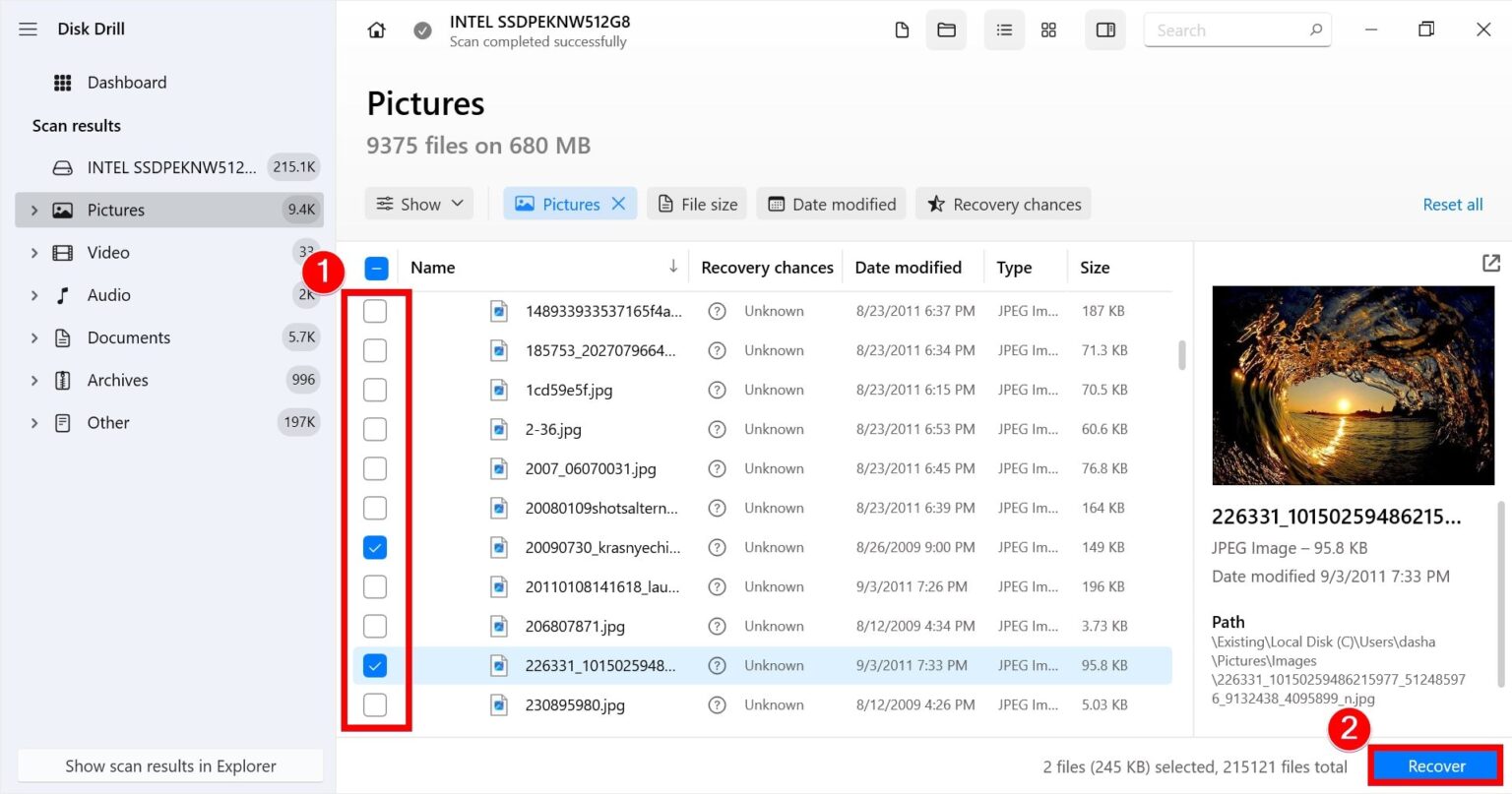Click the home icon in the top toolbar

point(376,30)
